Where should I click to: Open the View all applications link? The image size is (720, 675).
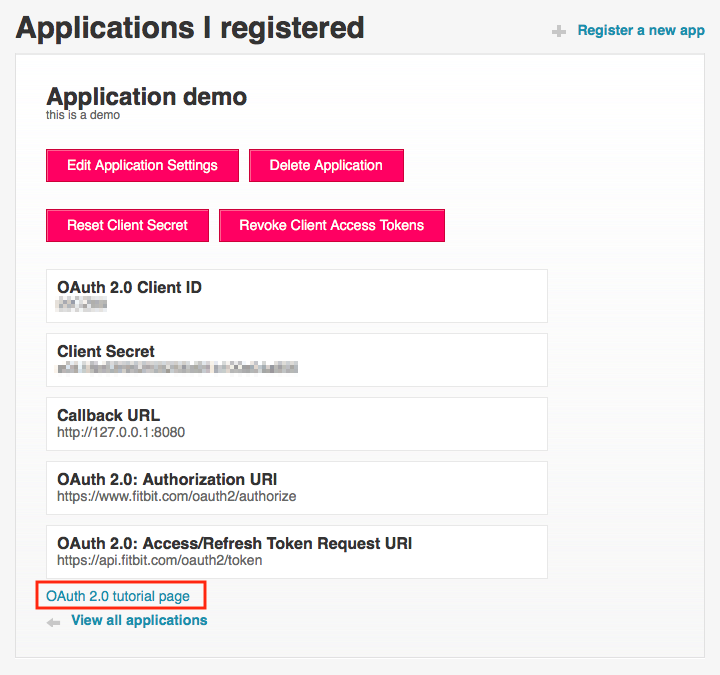(x=139, y=620)
